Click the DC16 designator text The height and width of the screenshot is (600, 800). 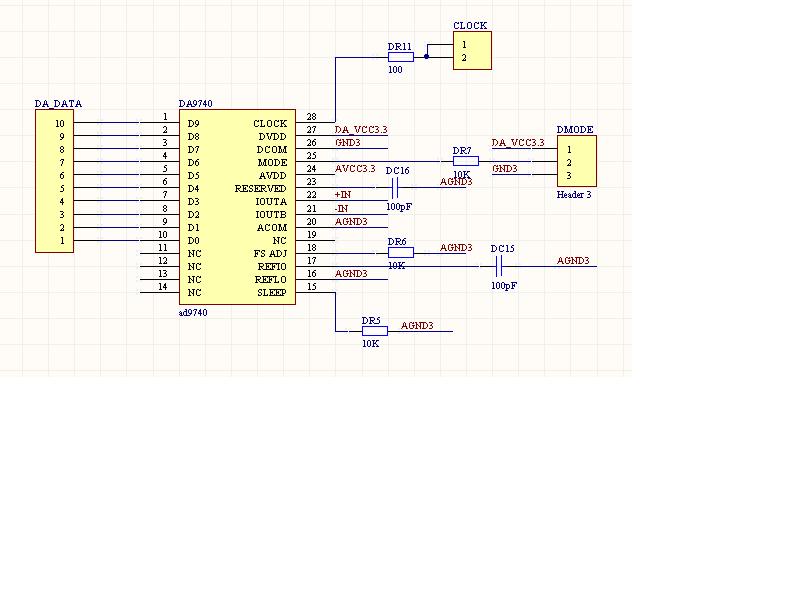(x=397, y=170)
